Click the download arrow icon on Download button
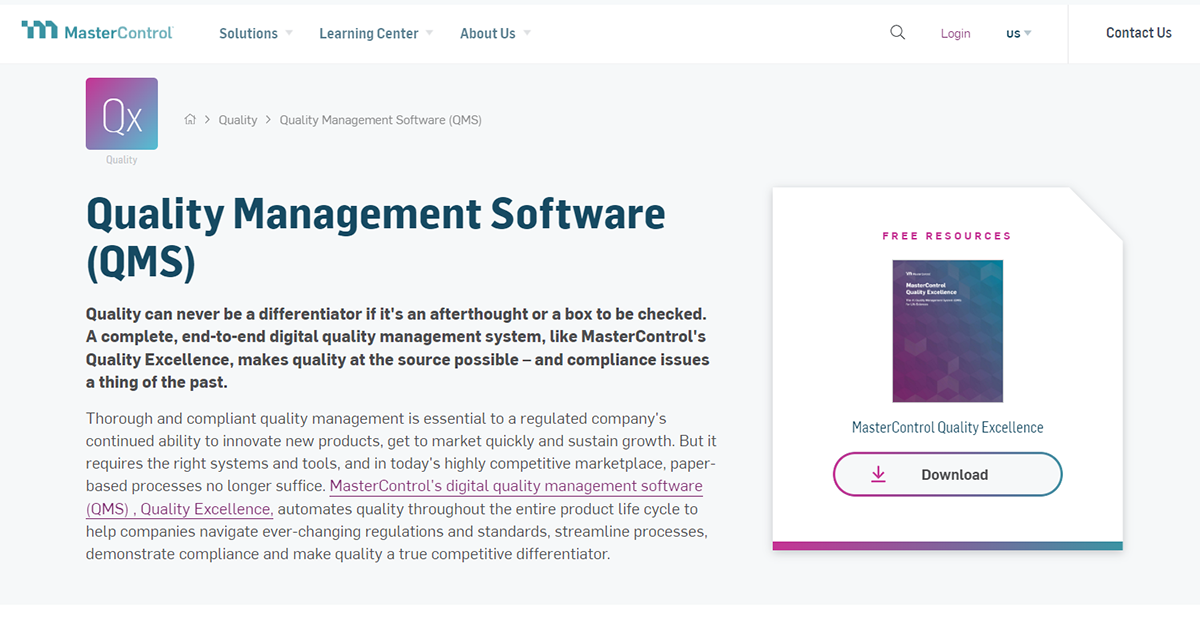This screenshot has height=620, width=1200. [879, 474]
